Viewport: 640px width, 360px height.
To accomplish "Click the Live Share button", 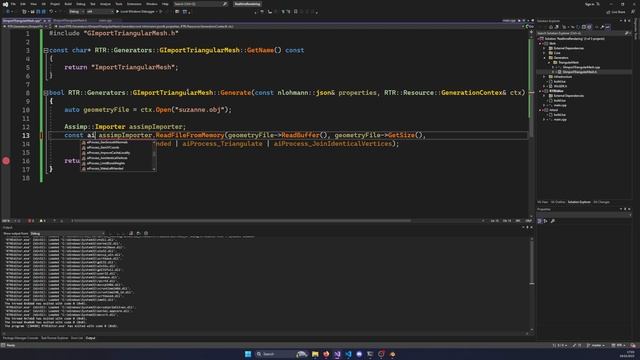I will click(616, 12).
